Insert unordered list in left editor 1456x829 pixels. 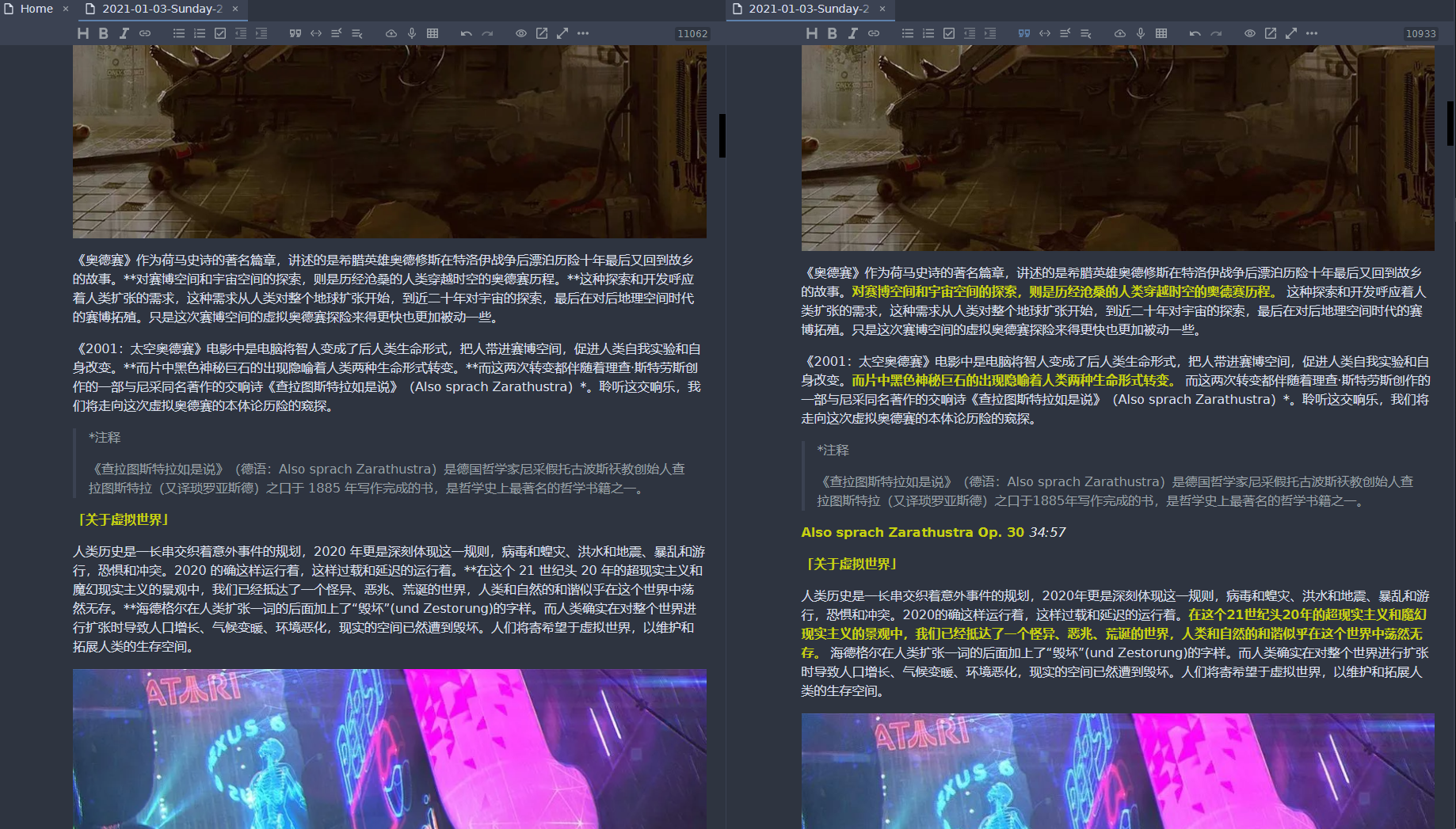coord(179,33)
